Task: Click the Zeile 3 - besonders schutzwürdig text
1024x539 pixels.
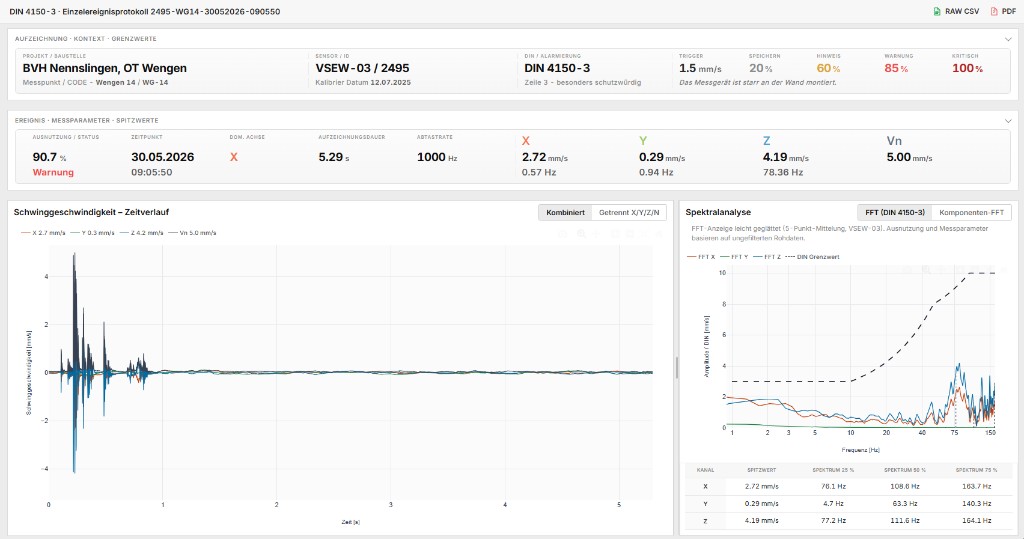Action: pos(583,83)
